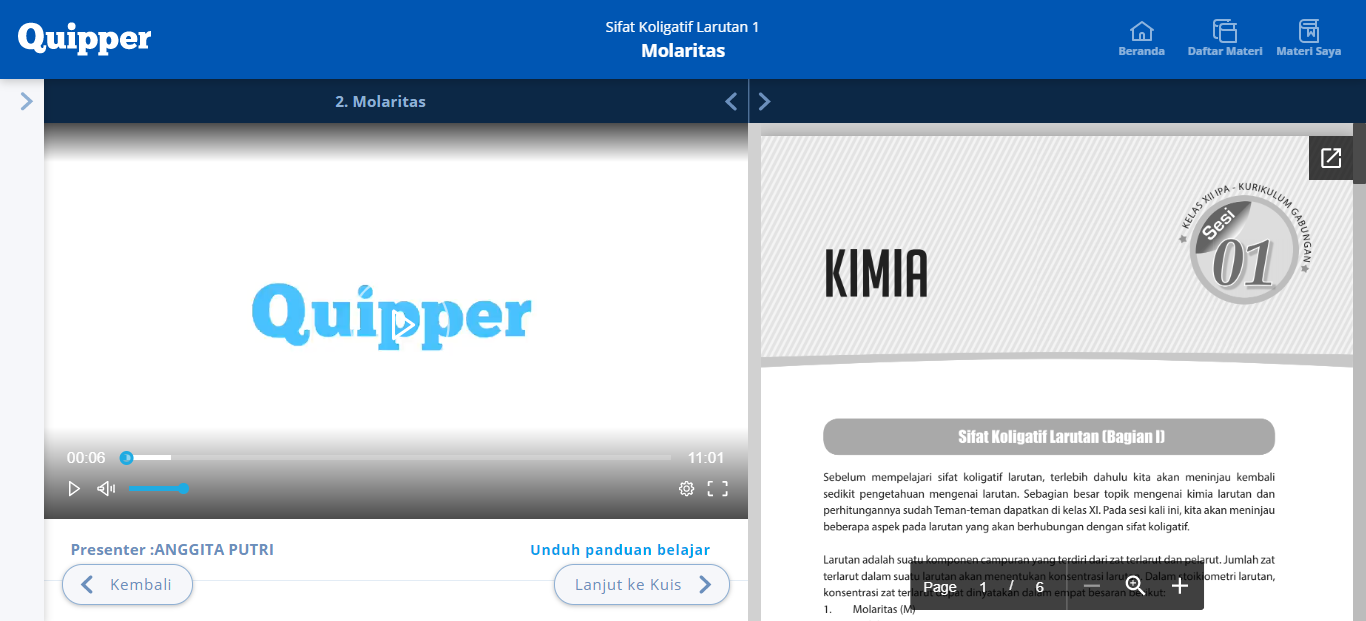Open Beranda using the home icon
This screenshot has height=621, width=1366.
point(1141,32)
